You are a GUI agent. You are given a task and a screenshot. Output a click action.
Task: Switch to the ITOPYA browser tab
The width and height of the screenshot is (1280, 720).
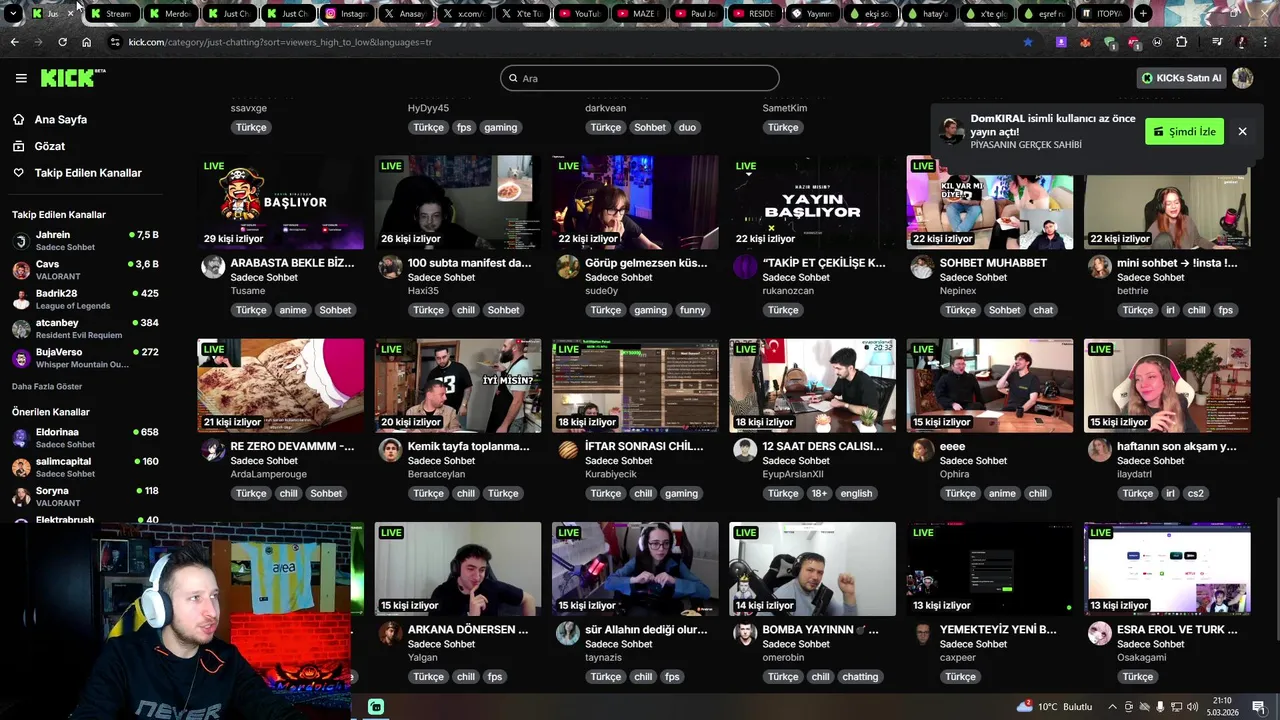(x=1104, y=14)
